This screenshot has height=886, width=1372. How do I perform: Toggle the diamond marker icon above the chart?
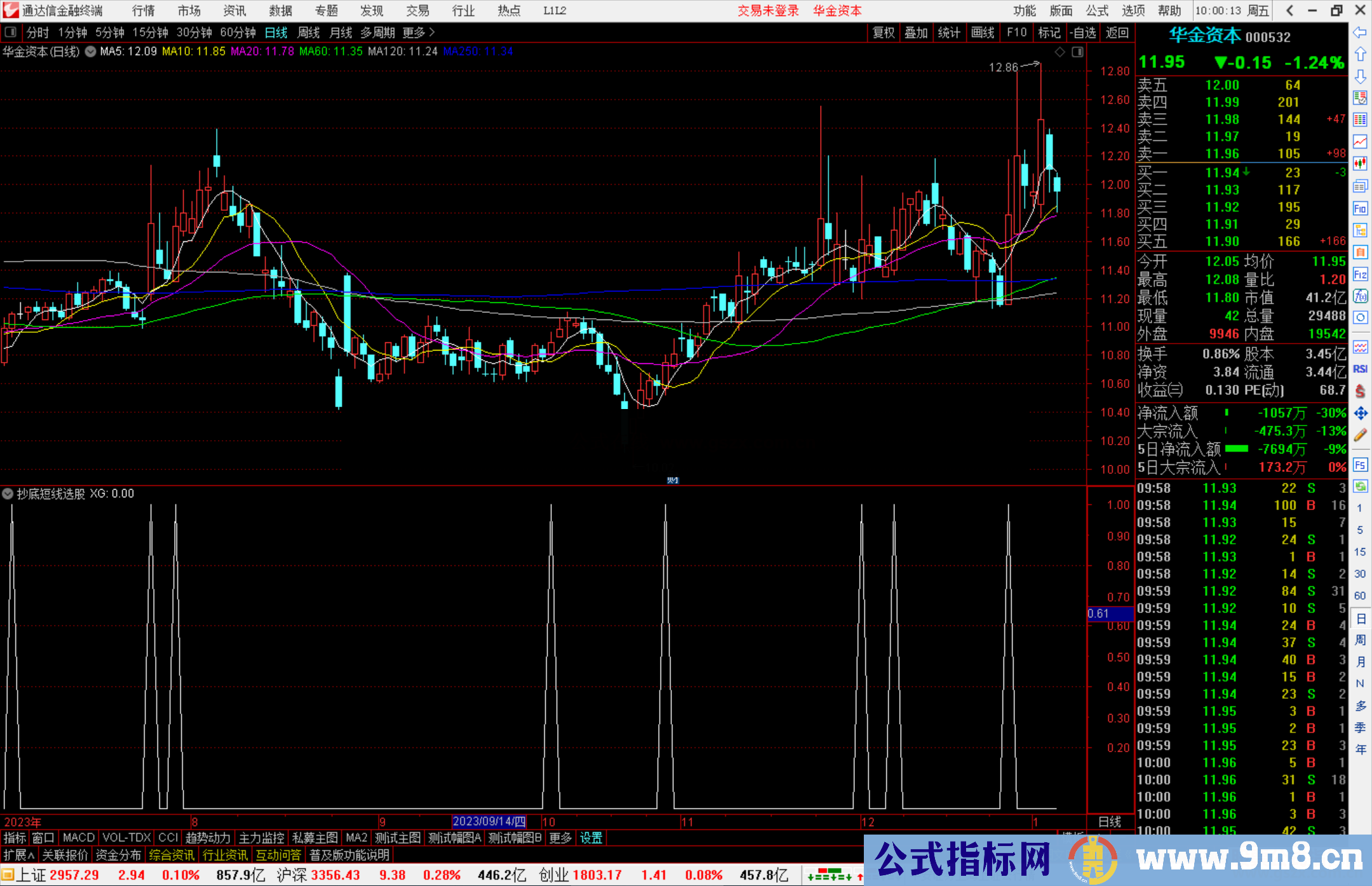click(1059, 52)
